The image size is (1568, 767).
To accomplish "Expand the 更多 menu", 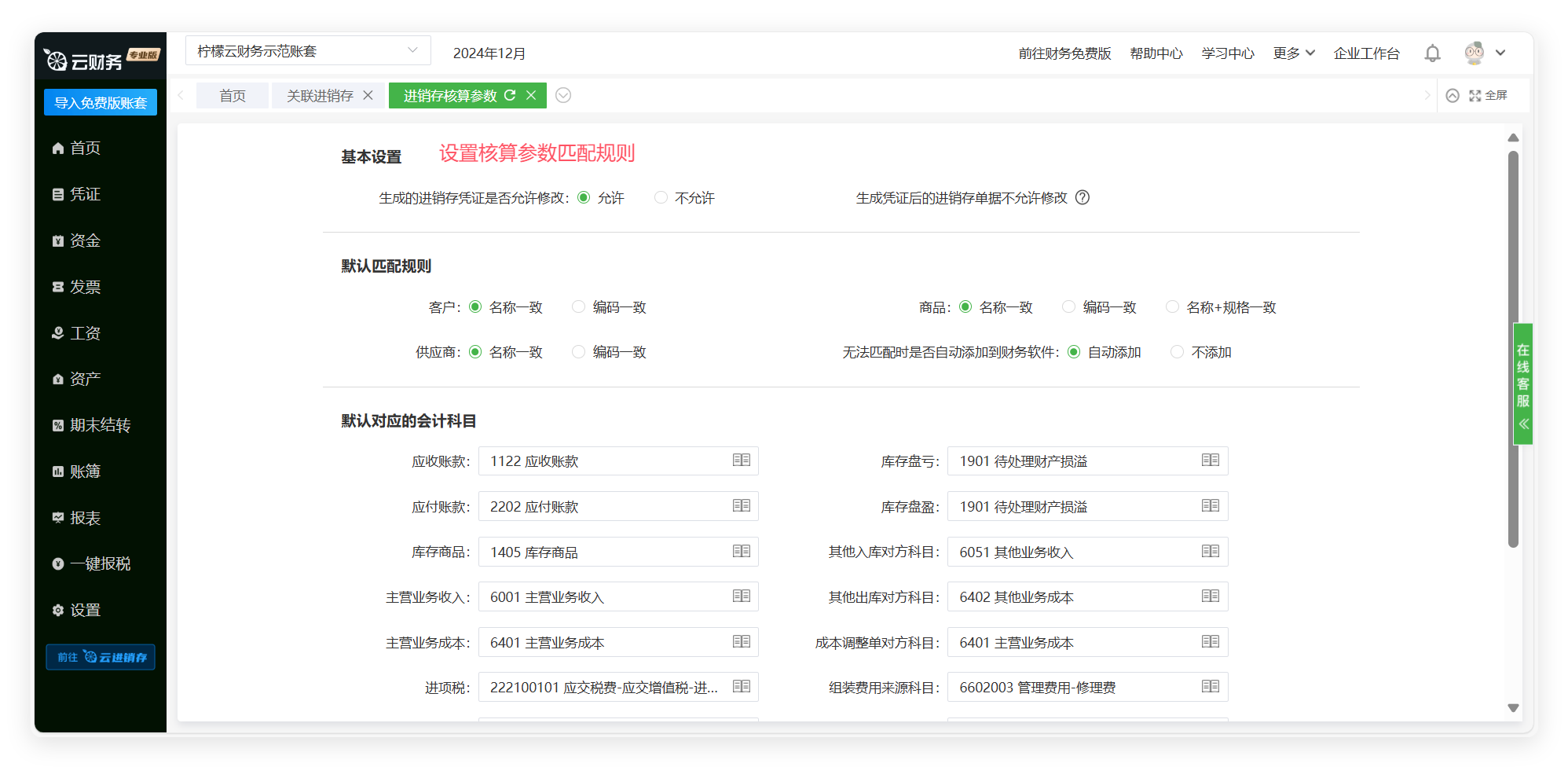I will coord(1293,53).
